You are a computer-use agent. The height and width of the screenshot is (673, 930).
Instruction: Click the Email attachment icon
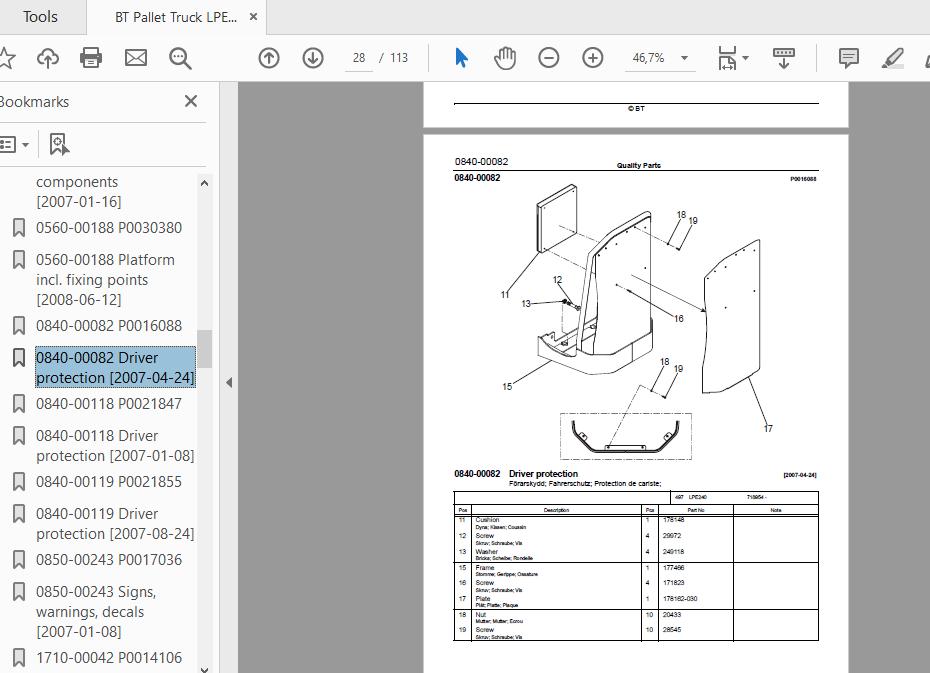point(135,57)
